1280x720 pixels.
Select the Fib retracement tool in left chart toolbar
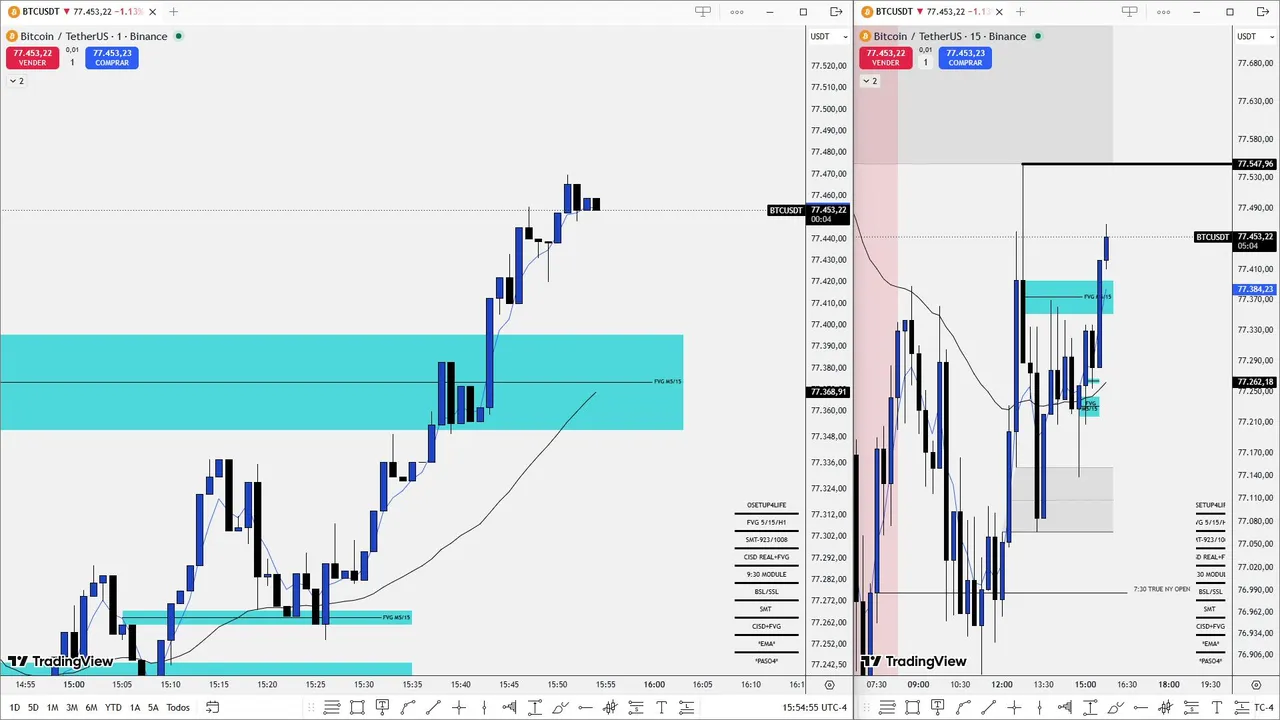[x=332, y=707]
